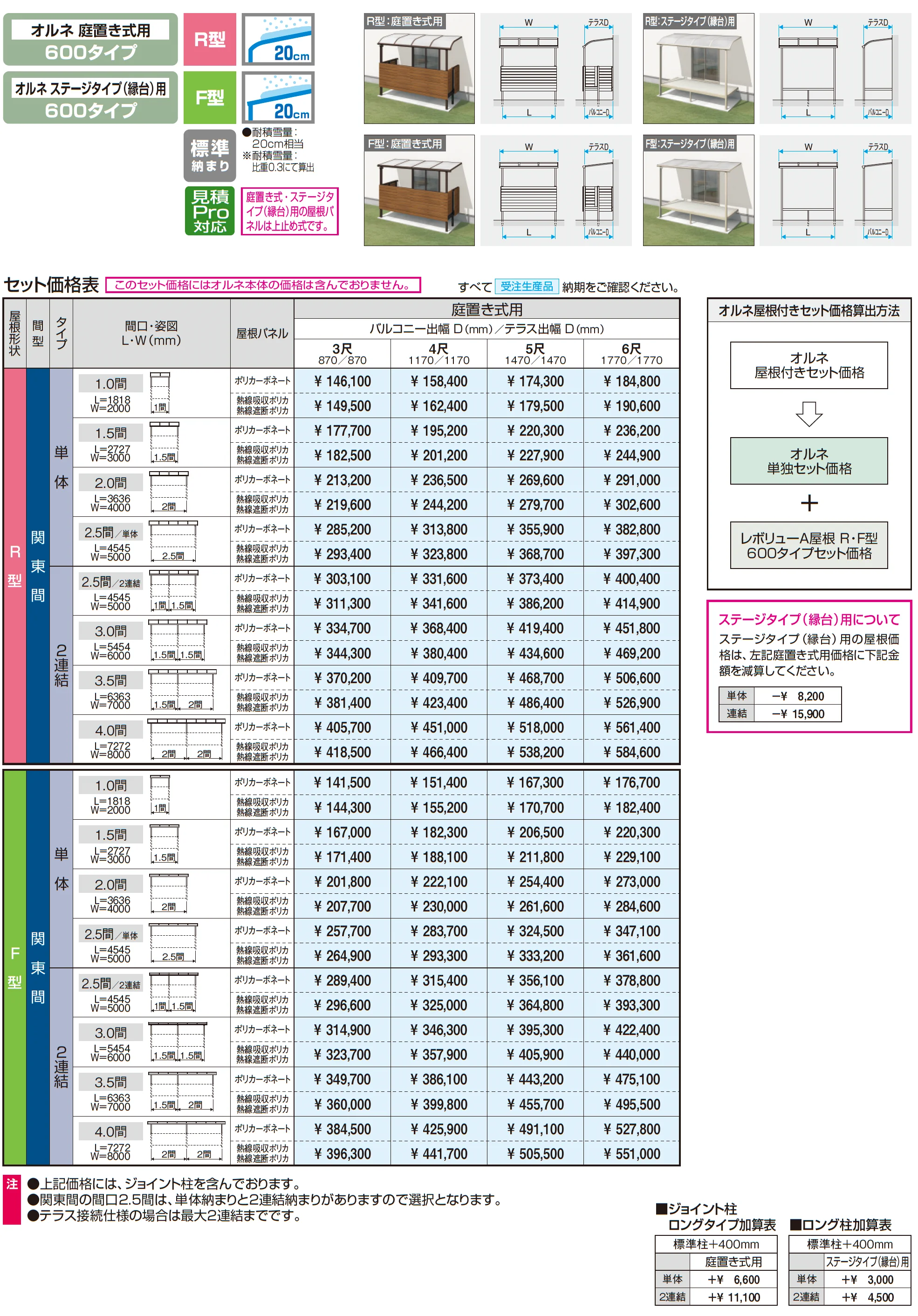Click the pink R型 badge at top
This screenshot has height=1316, width=918.
coord(210,39)
